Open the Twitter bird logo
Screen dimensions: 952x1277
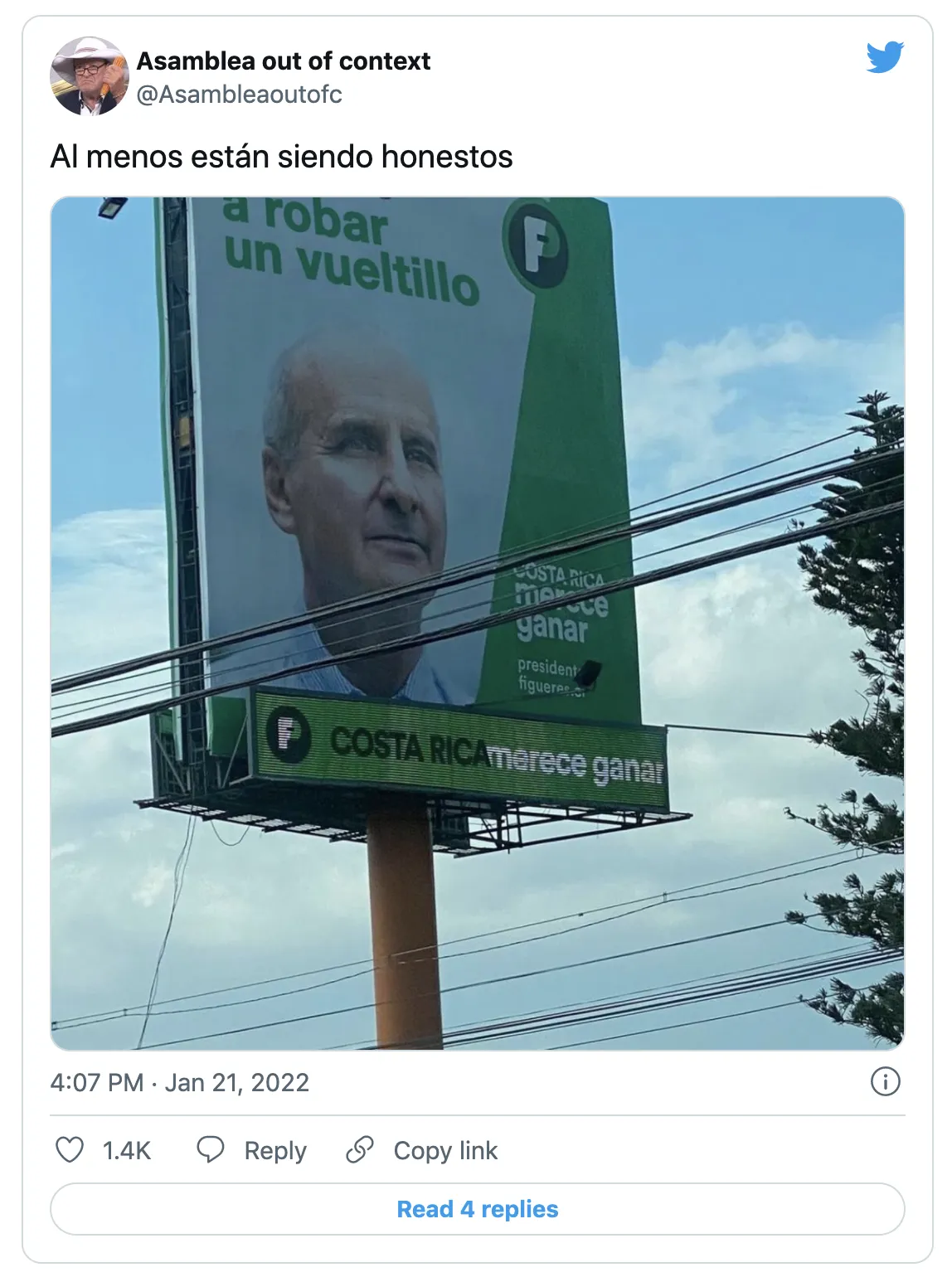point(884,57)
